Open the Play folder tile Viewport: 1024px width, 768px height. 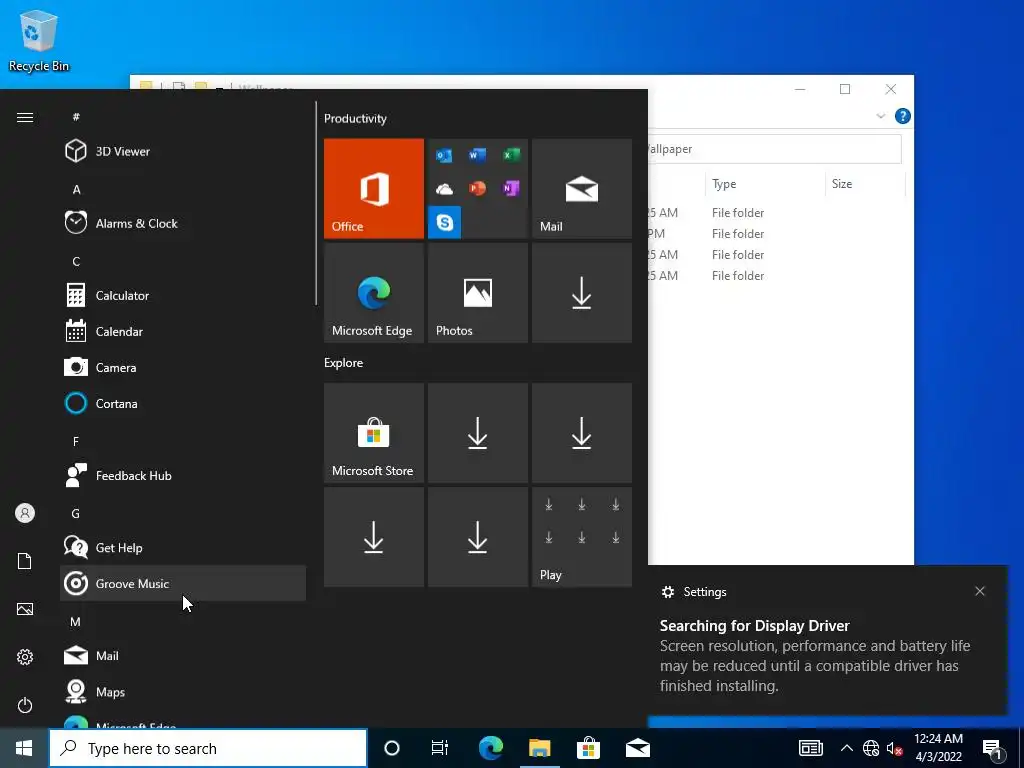tap(582, 537)
